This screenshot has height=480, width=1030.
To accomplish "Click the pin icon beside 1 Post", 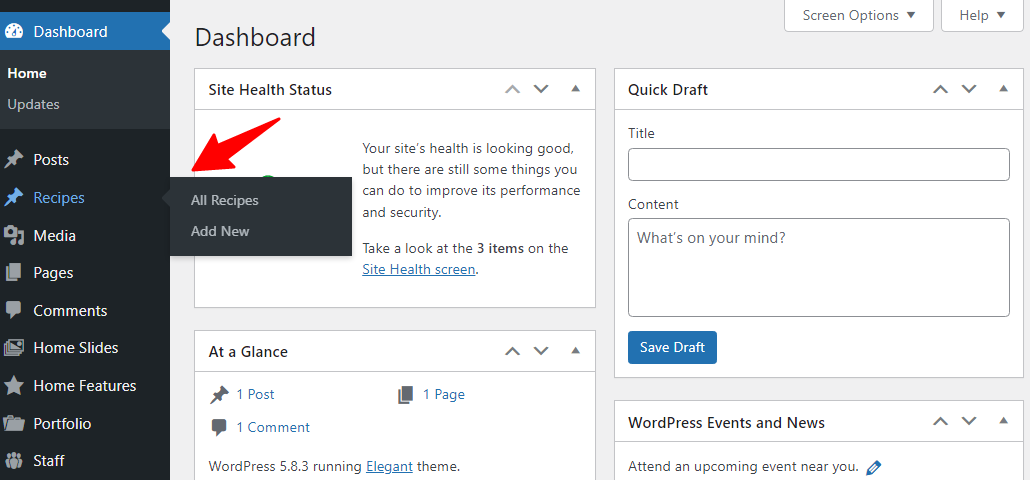I will pos(219,395).
